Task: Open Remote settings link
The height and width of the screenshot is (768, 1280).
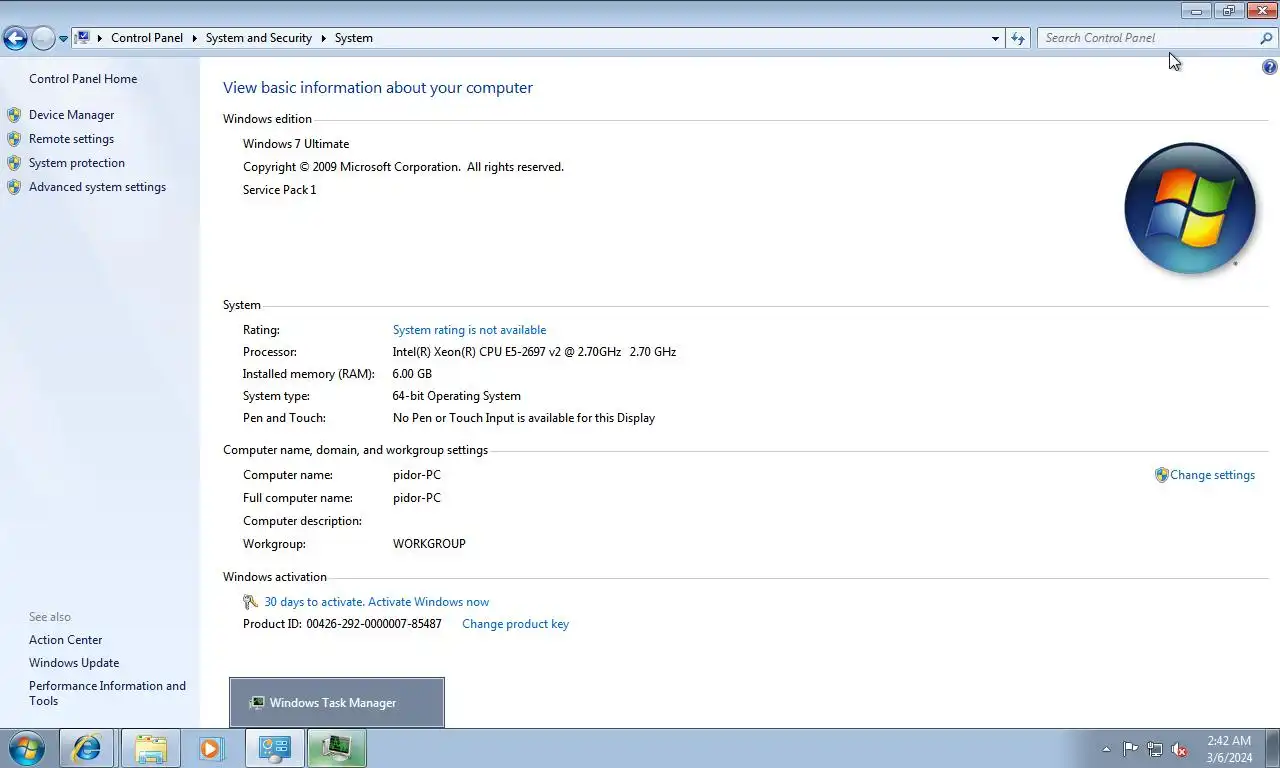Action: click(71, 139)
